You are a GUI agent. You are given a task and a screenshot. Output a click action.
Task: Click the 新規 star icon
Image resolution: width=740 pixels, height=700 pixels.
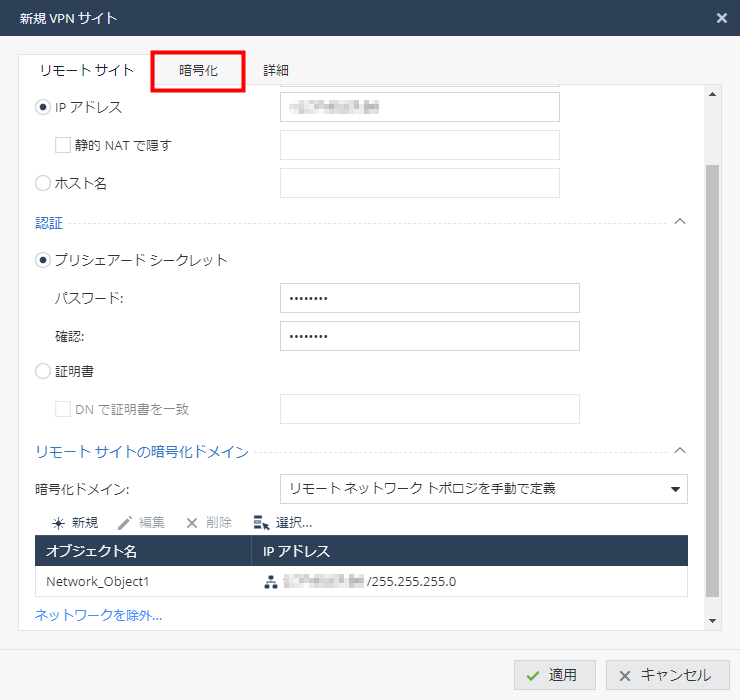coord(58,523)
